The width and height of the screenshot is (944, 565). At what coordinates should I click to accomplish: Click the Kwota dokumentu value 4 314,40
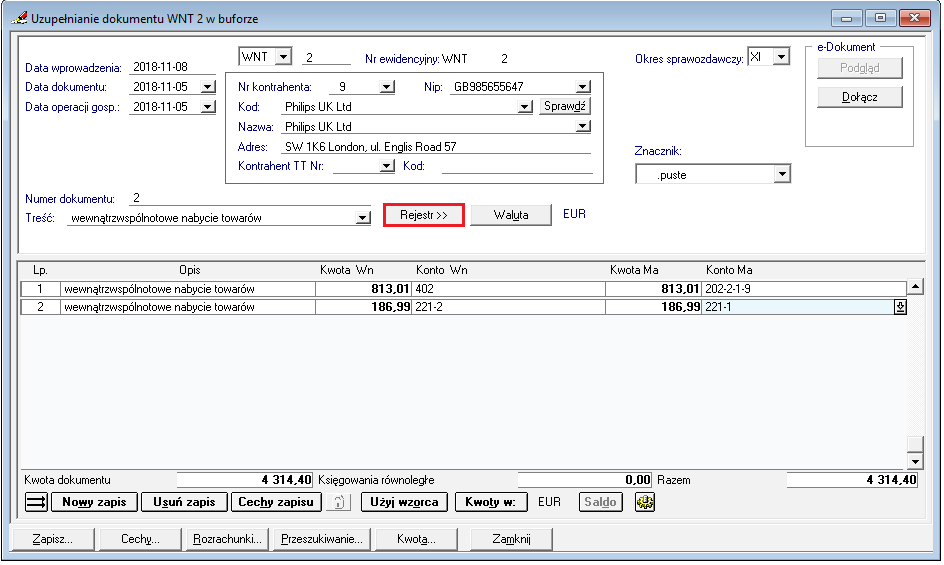(x=244, y=480)
